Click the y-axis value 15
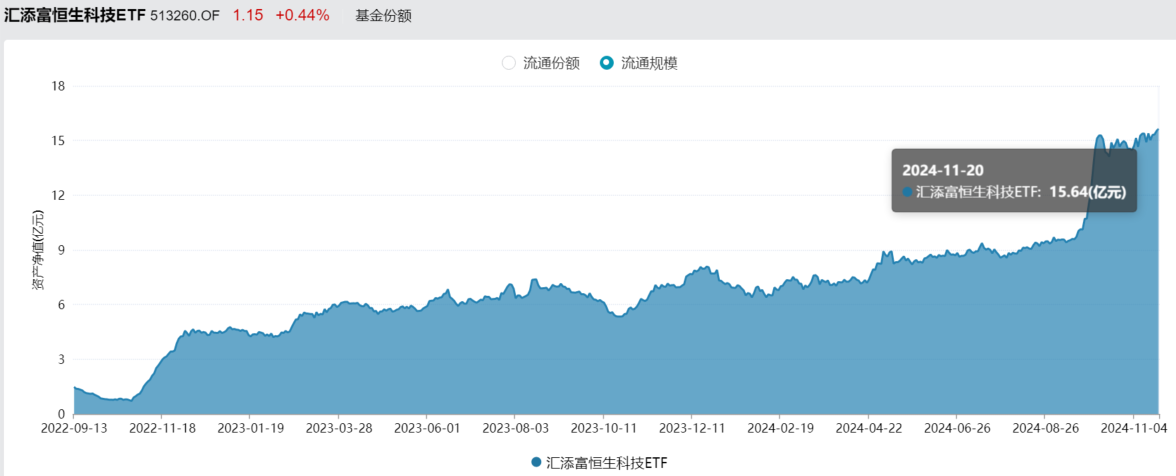This screenshot has width=1176, height=476. (58, 141)
